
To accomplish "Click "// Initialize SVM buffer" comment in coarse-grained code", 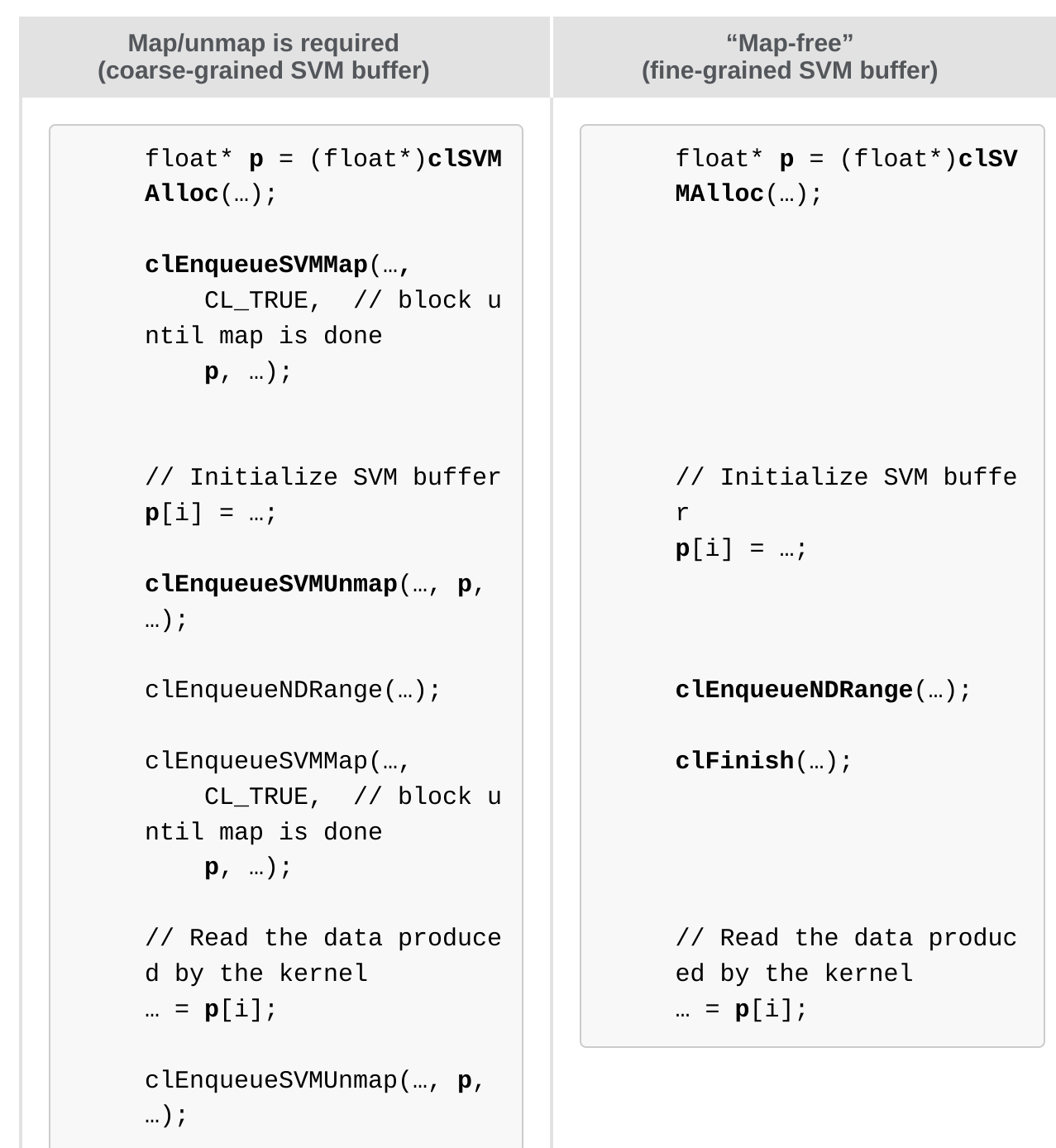I will pyautogui.click(x=323, y=477).
